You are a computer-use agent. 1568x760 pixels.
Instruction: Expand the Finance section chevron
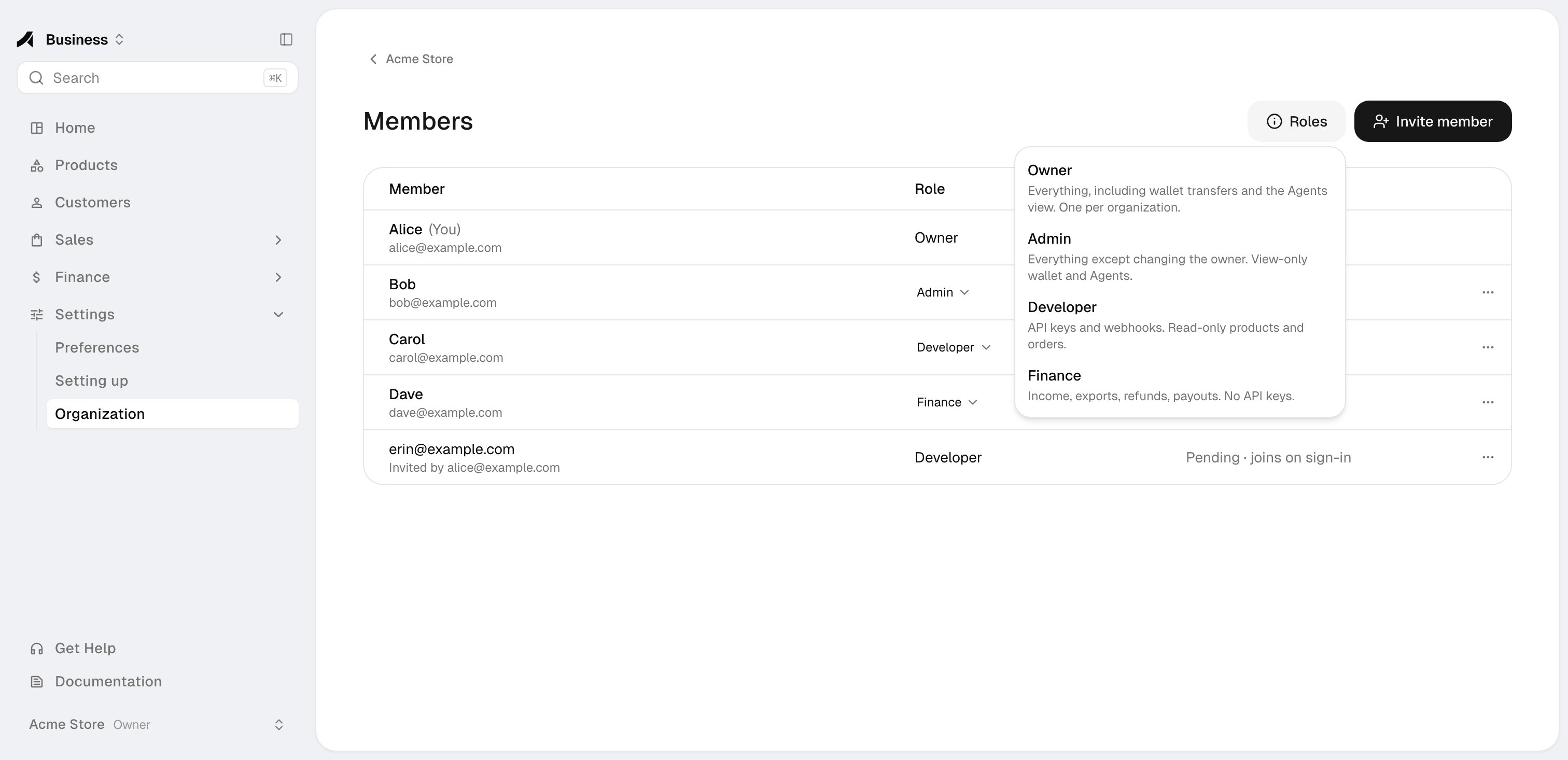click(x=278, y=277)
